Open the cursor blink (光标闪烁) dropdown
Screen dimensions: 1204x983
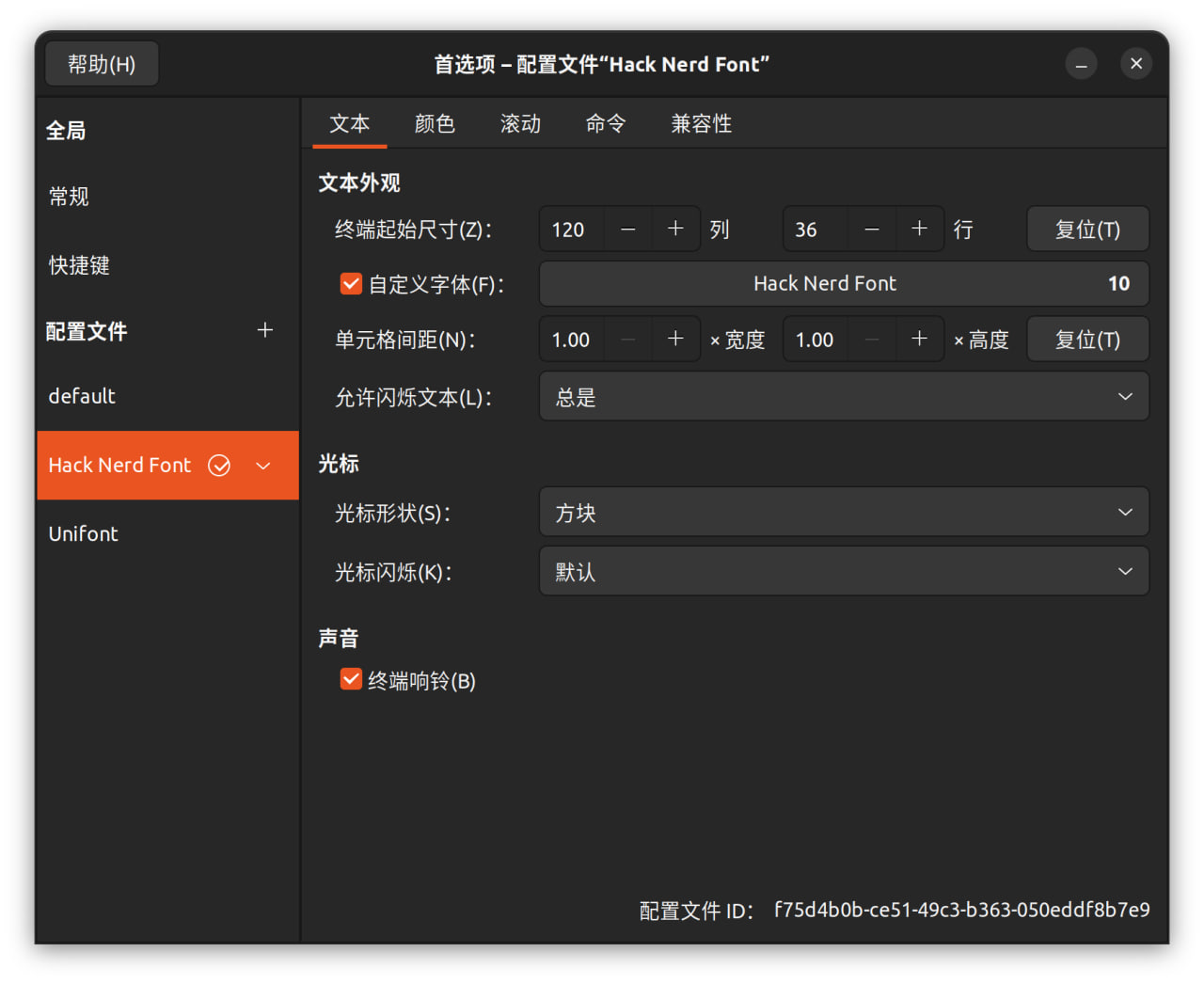843,572
